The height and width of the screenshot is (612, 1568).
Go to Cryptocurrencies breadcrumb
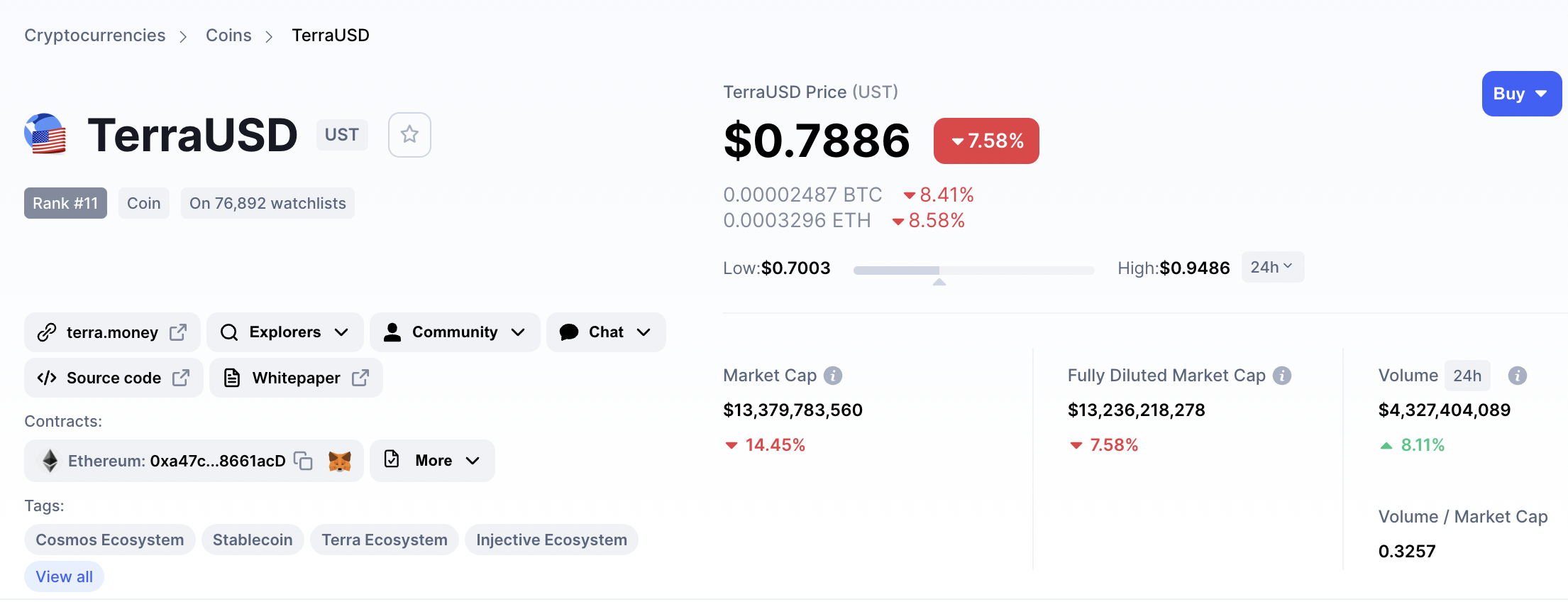click(95, 35)
